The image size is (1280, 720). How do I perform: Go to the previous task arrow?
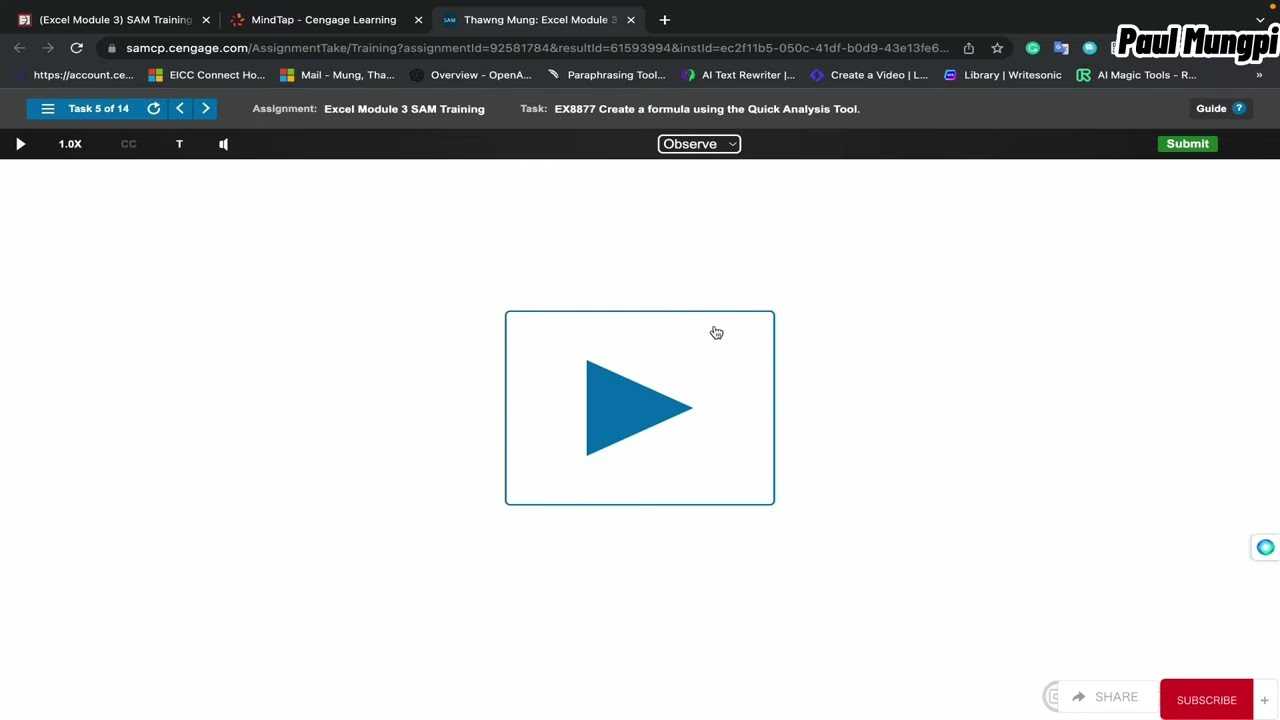point(180,109)
